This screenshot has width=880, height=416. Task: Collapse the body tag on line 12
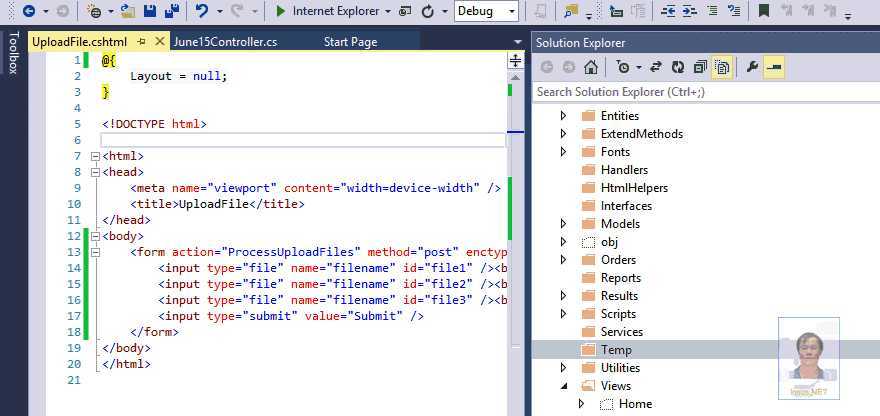pyautogui.click(x=95, y=236)
